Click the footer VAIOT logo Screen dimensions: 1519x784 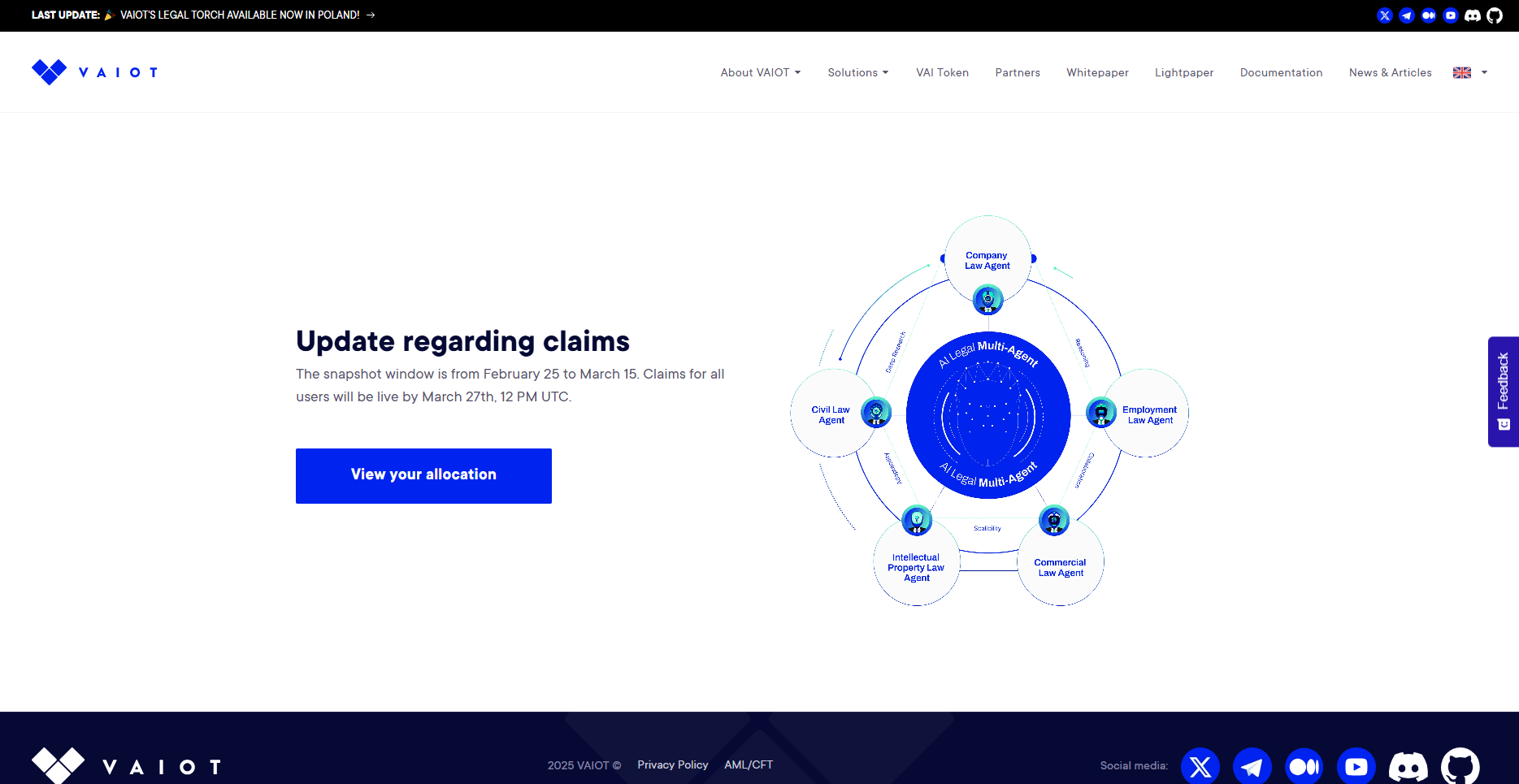point(127,766)
